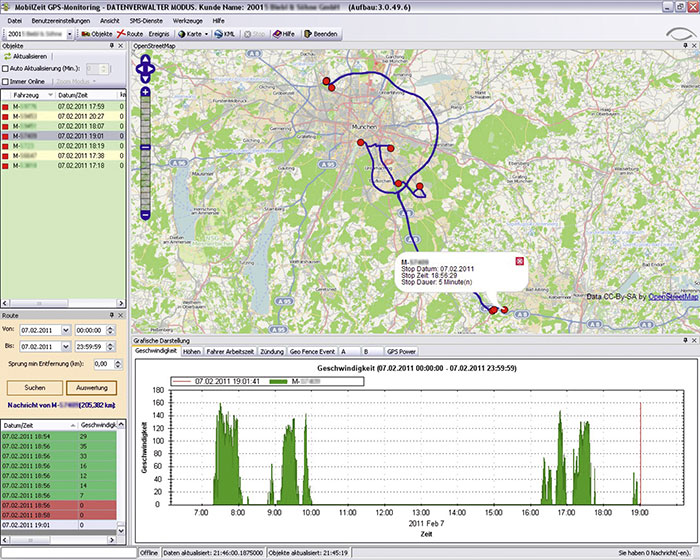Export via the KML toolbar button

click(x=225, y=34)
